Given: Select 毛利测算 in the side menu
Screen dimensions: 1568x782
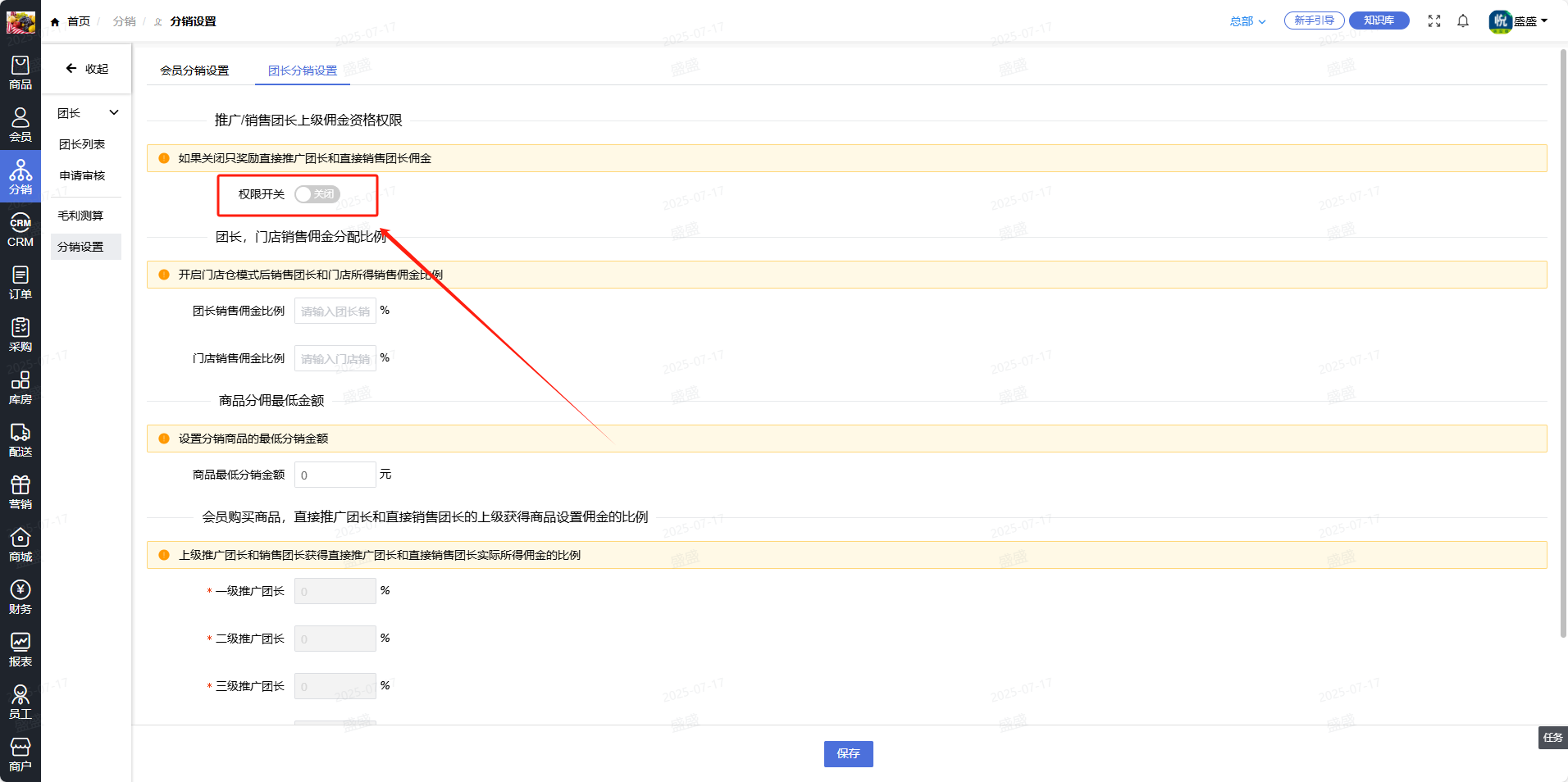Looking at the screenshot, I should tap(80, 216).
